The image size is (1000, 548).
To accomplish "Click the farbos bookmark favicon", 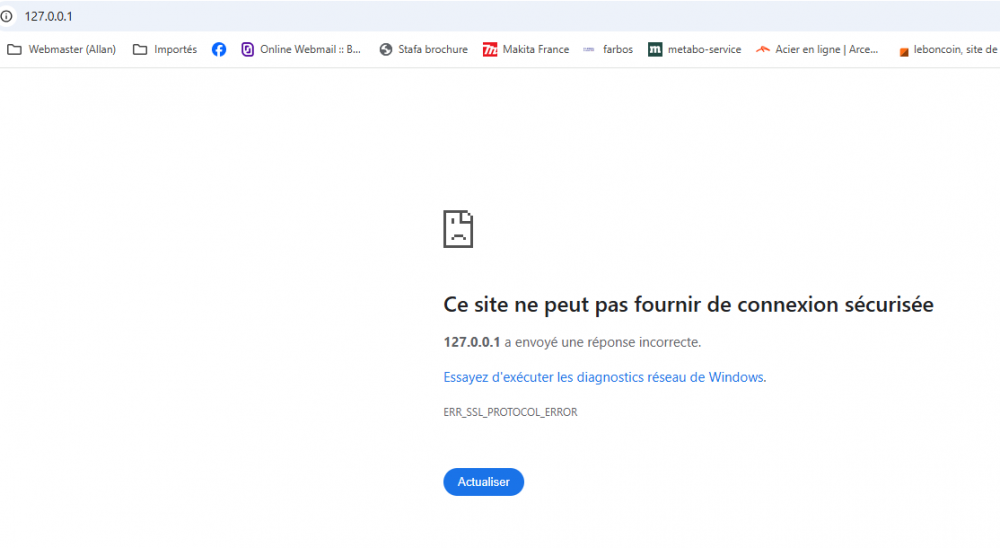I will click(x=589, y=49).
